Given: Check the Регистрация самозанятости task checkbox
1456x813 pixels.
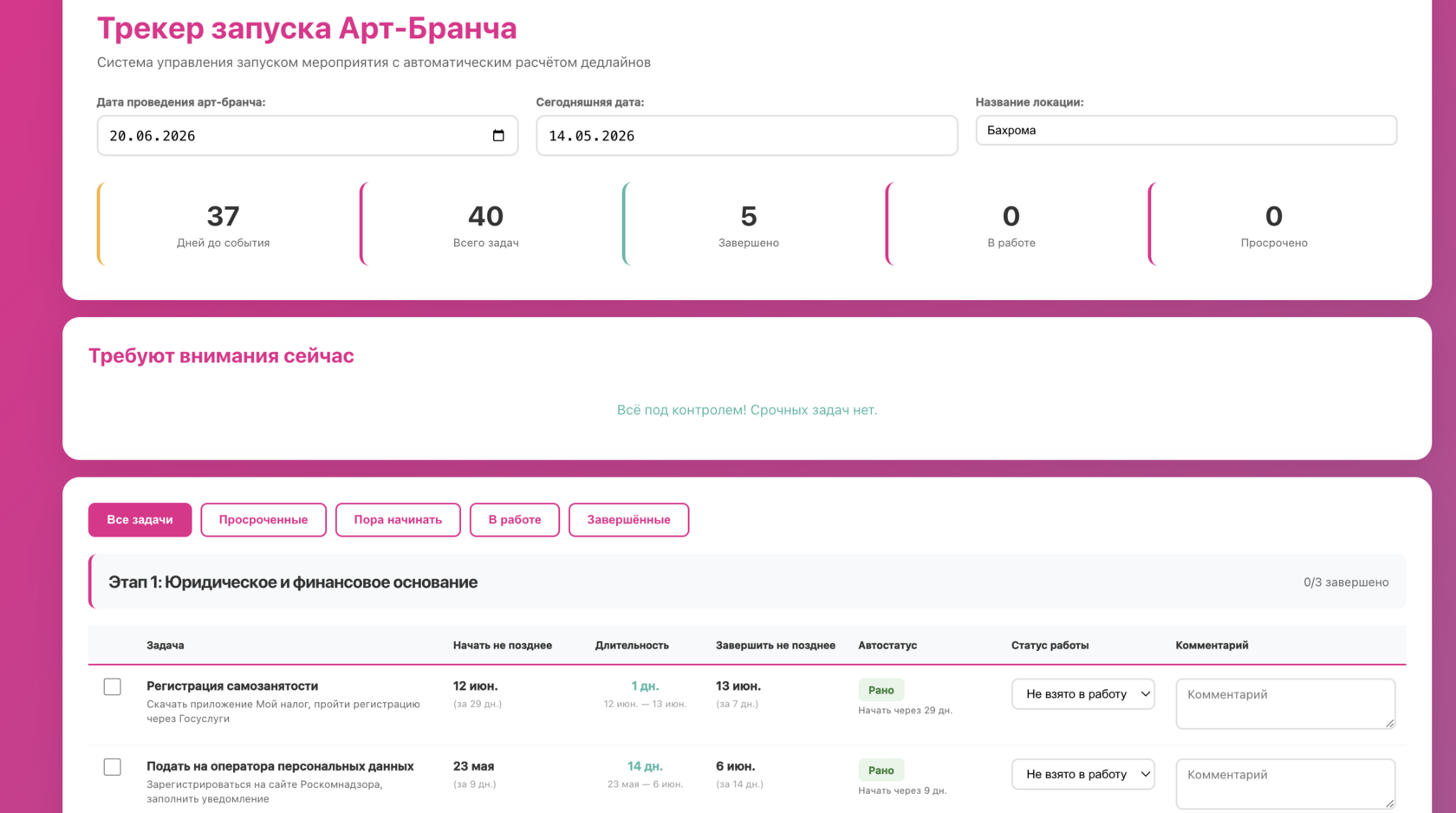Looking at the screenshot, I should [x=113, y=686].
